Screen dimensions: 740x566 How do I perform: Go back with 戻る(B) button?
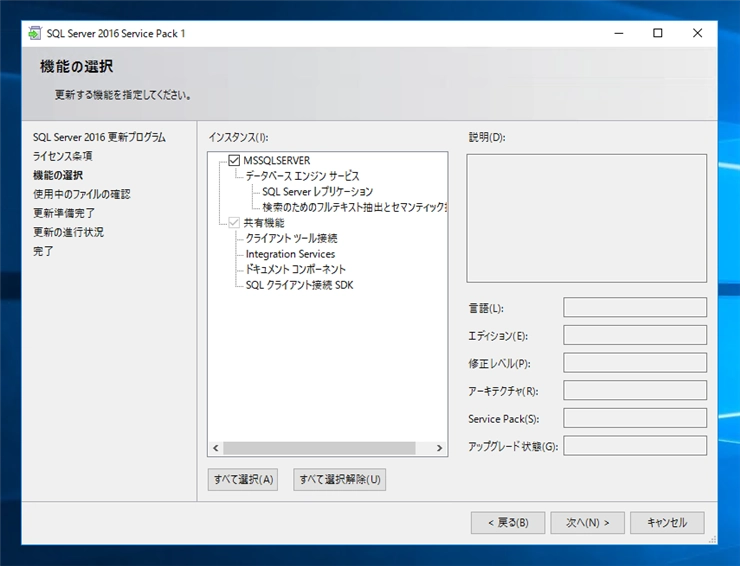pyautogui.click(x=508, y=523)
